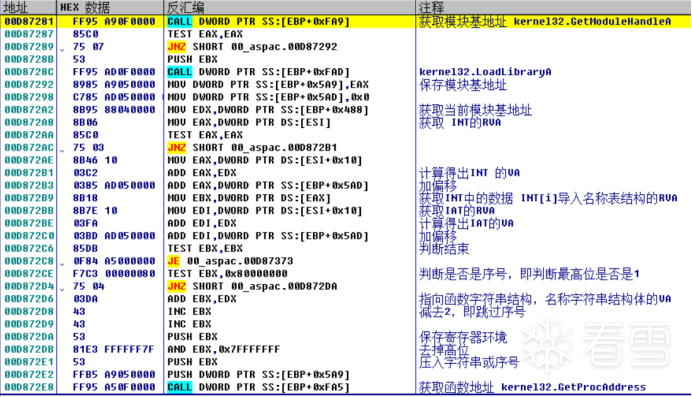The height and width of the screenshot is (397, 692).
Task: Click the JE 00_aspac.00D87373 instruction
Action: [x=230, y=261]
